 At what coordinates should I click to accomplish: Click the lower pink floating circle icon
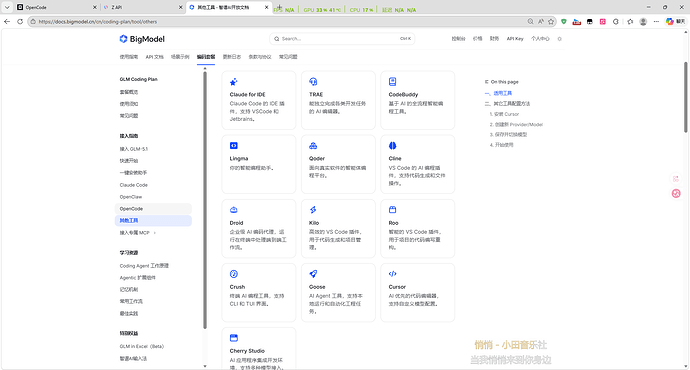(x=676, y=193)
